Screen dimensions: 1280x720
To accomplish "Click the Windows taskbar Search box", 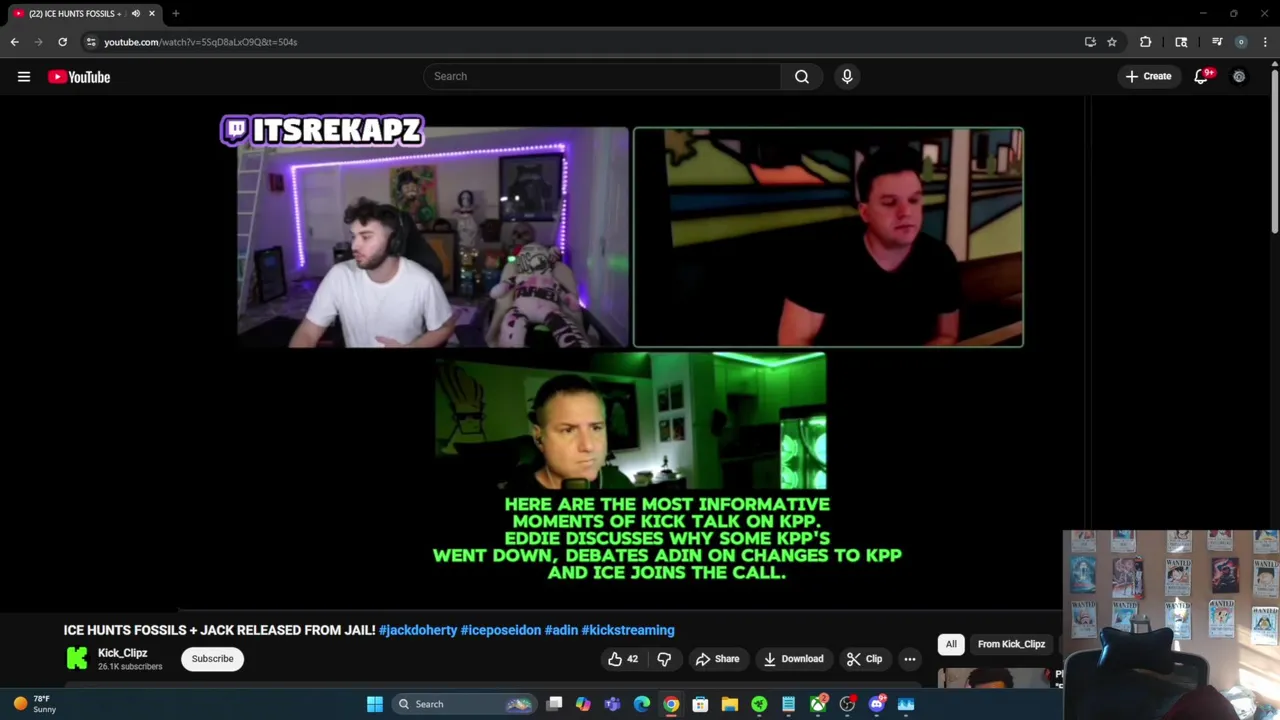I will click(465, 704).
